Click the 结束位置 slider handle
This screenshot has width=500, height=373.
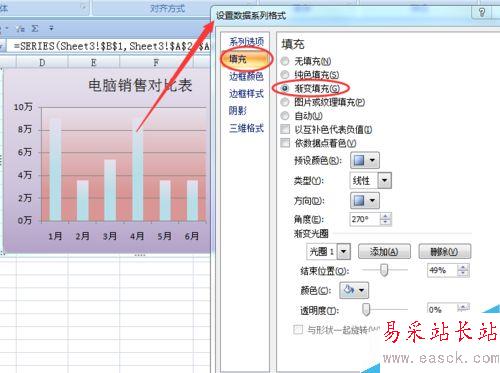[x=384, y=270]
